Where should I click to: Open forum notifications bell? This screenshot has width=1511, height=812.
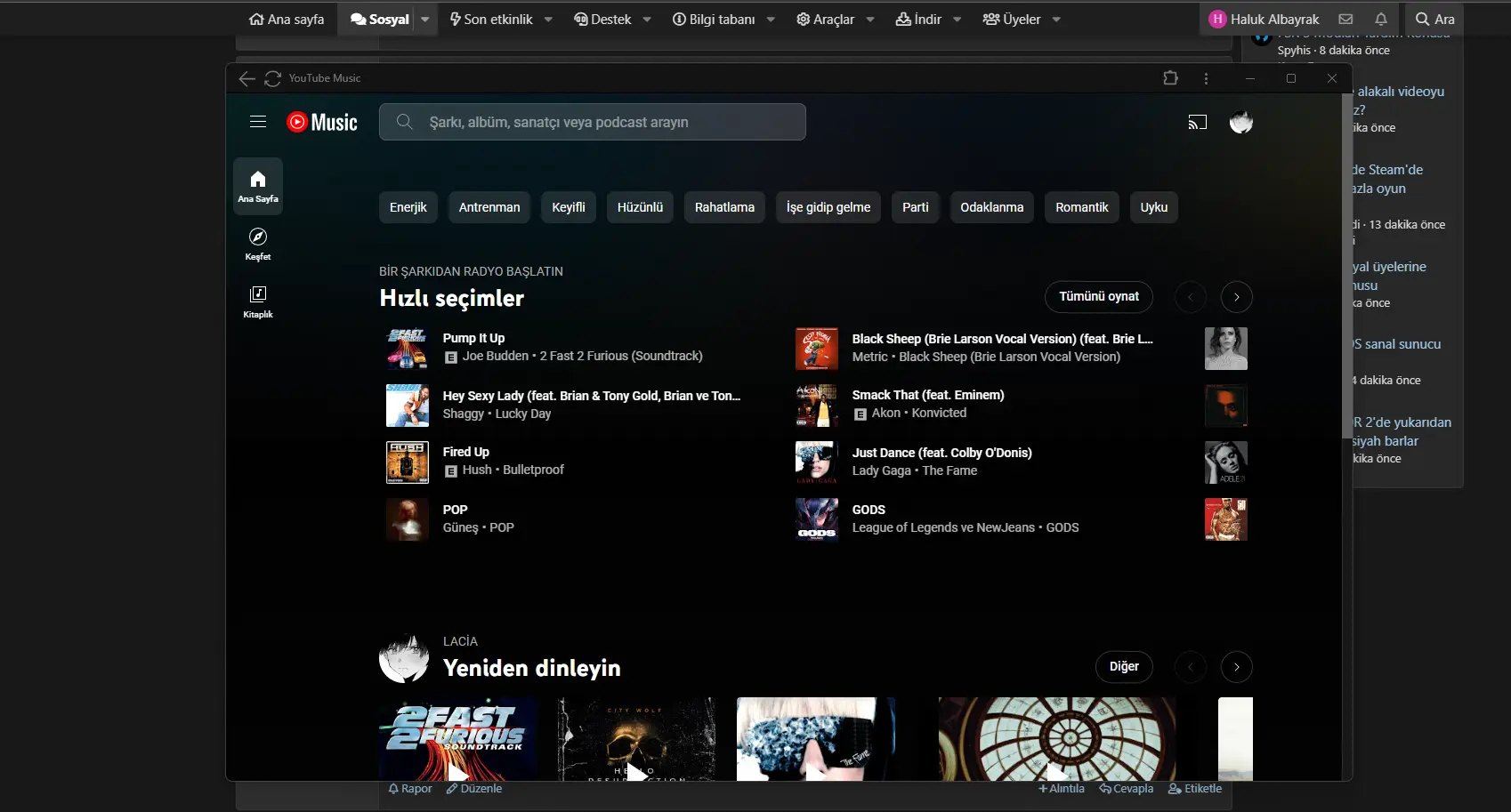[x=1381, y=19]
